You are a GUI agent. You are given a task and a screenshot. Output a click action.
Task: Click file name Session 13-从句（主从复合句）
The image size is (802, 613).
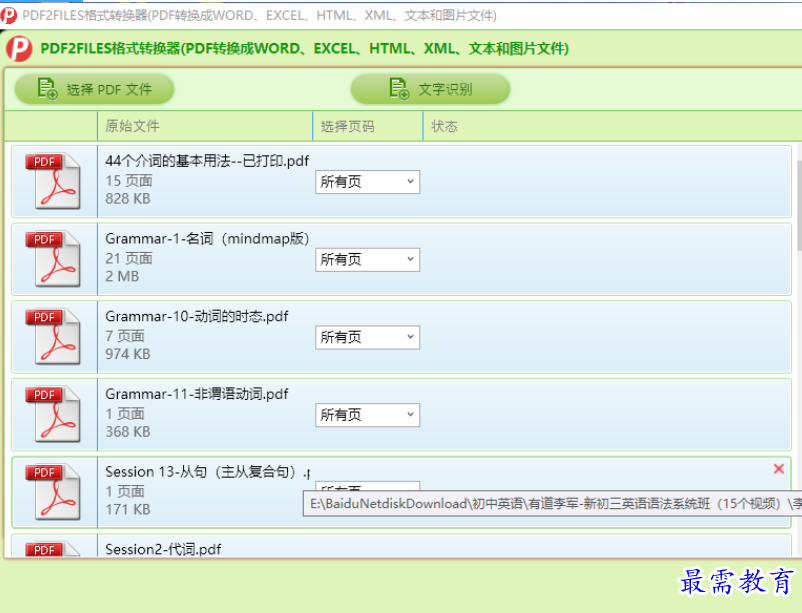tap(207, 472)
